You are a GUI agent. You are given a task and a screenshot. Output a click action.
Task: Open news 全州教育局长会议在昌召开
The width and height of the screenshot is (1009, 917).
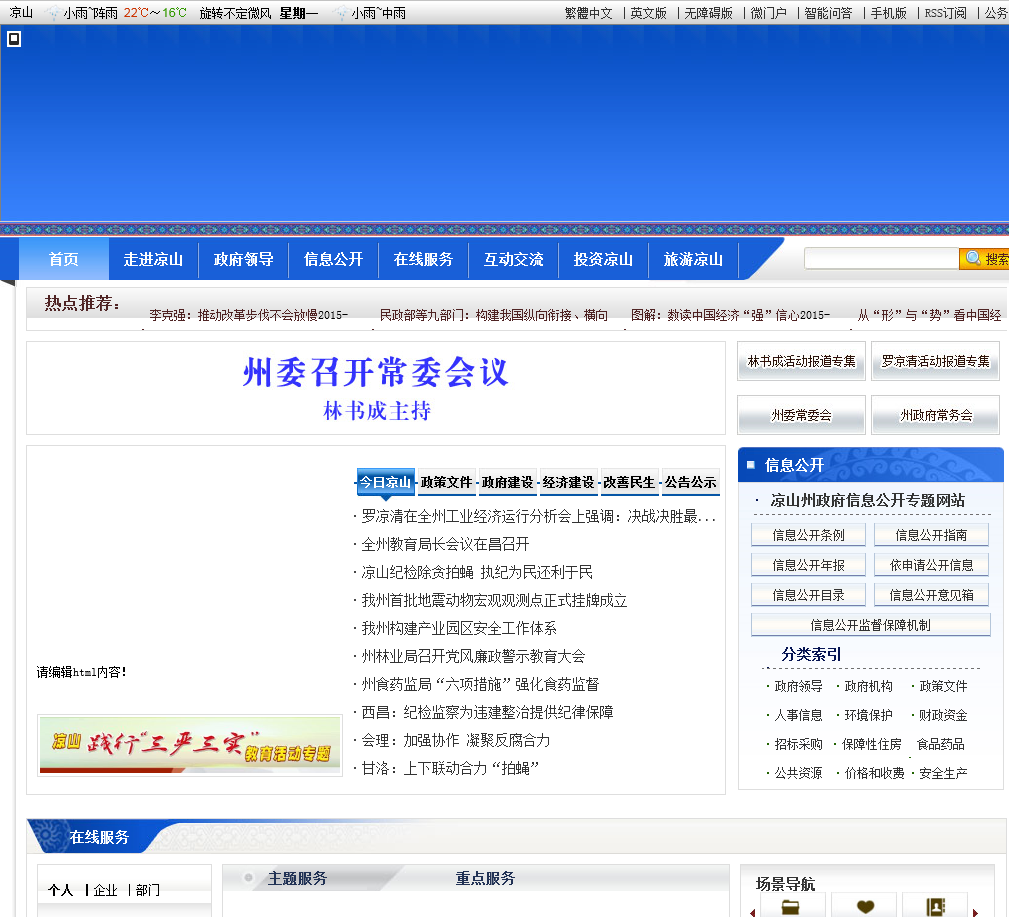445,544
